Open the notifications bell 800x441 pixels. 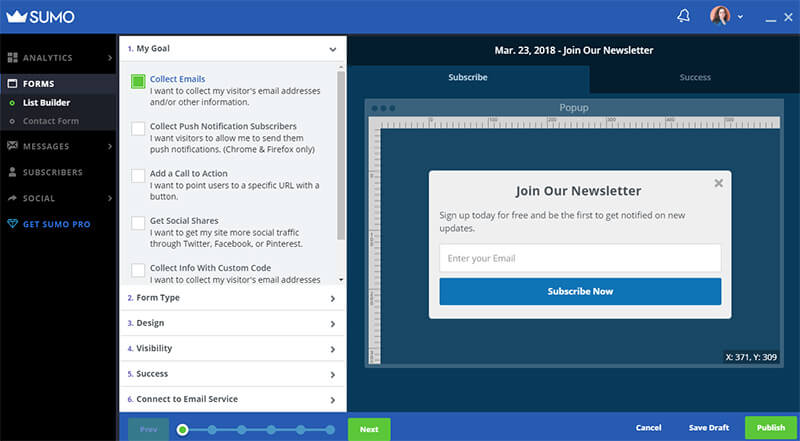tap(683, 16)
